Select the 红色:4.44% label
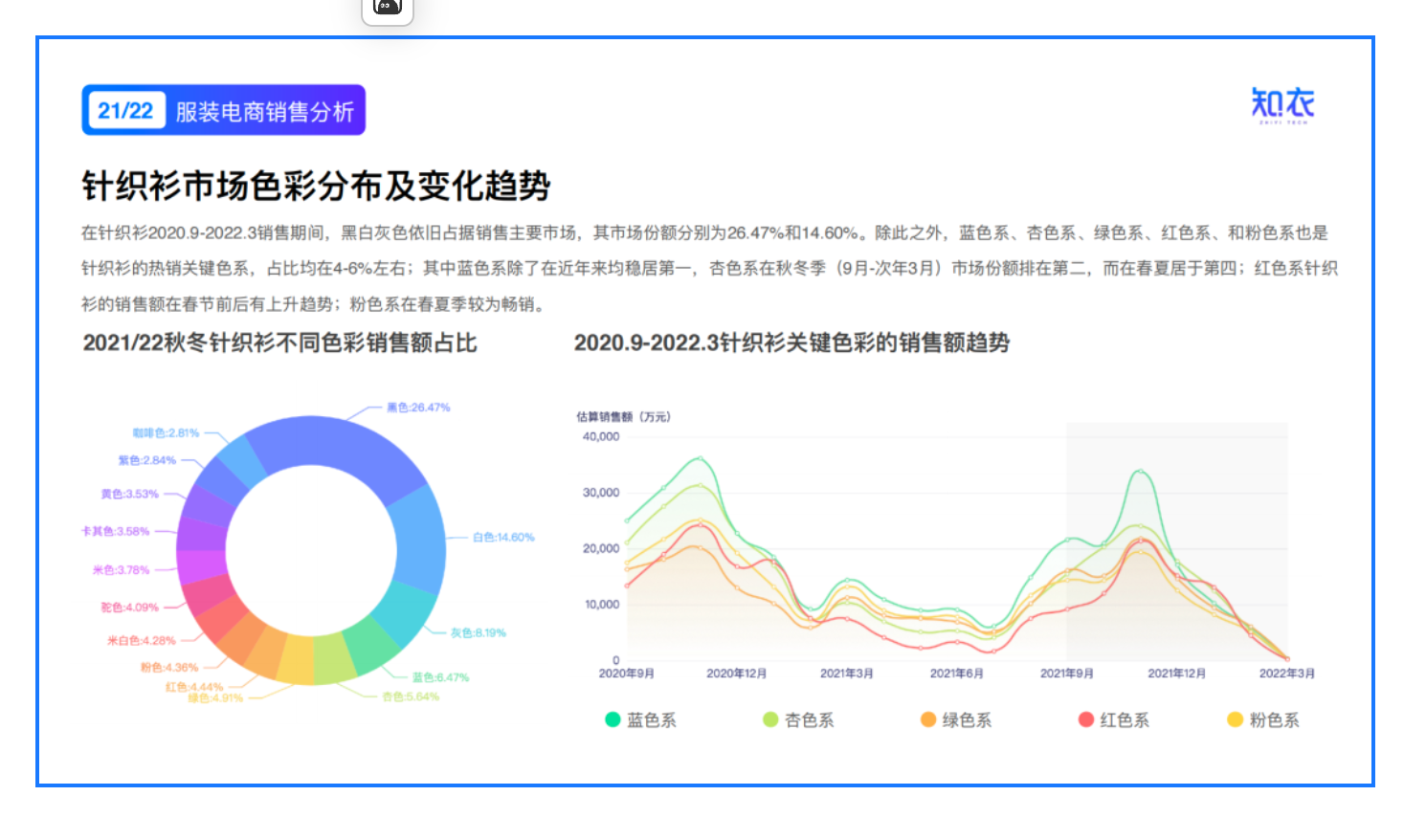The image size is (1426, 840). pos(194,687)
